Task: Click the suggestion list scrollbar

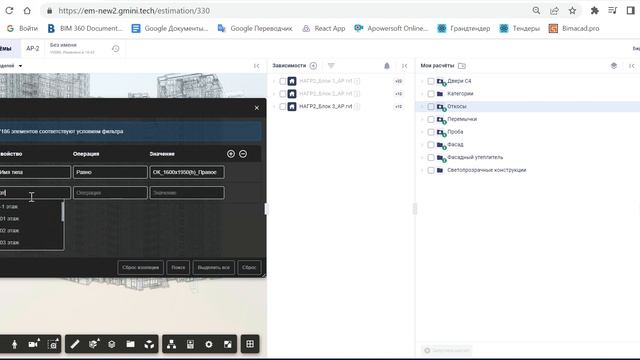Action: pos(62,211)
